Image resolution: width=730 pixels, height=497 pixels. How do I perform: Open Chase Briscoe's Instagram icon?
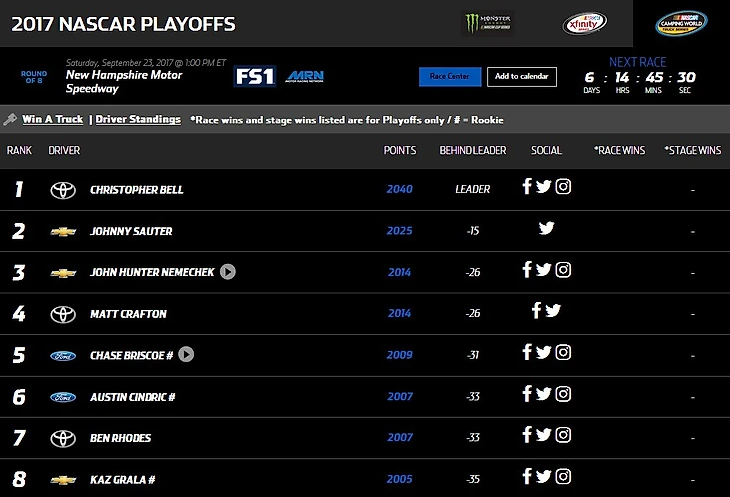[563, 352]
